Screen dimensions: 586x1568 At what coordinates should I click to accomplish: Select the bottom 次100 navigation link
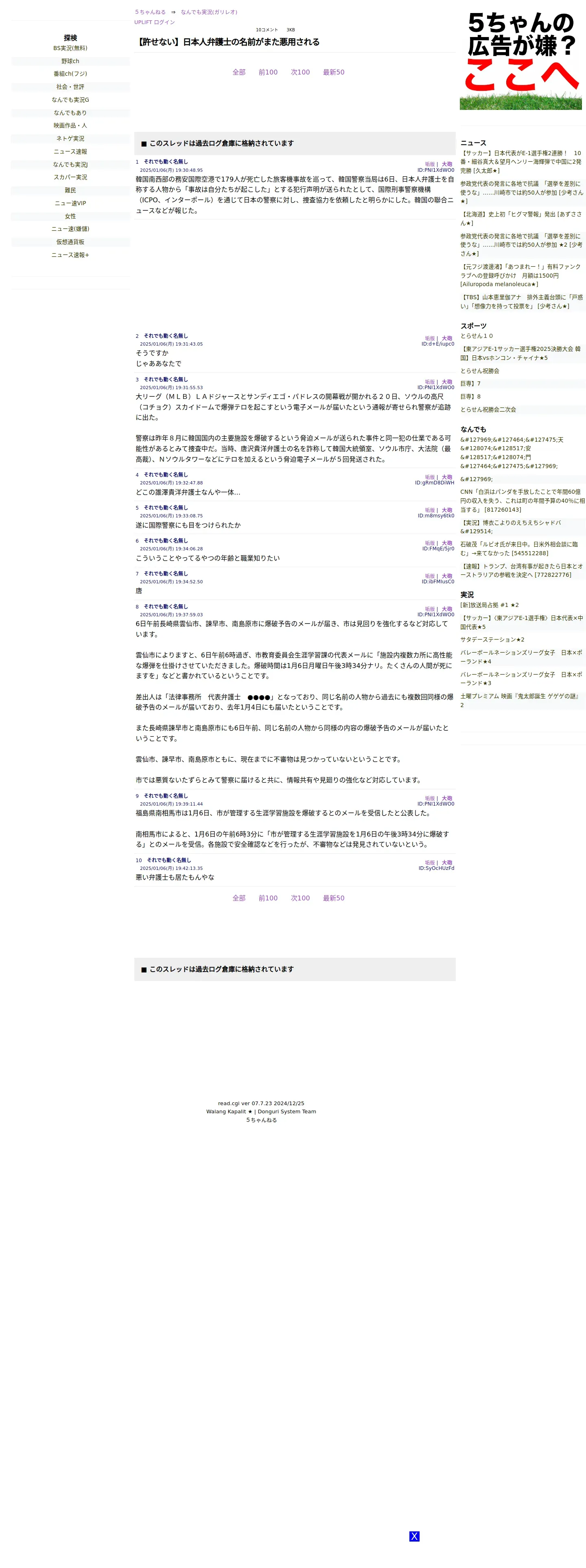point(300,898)
